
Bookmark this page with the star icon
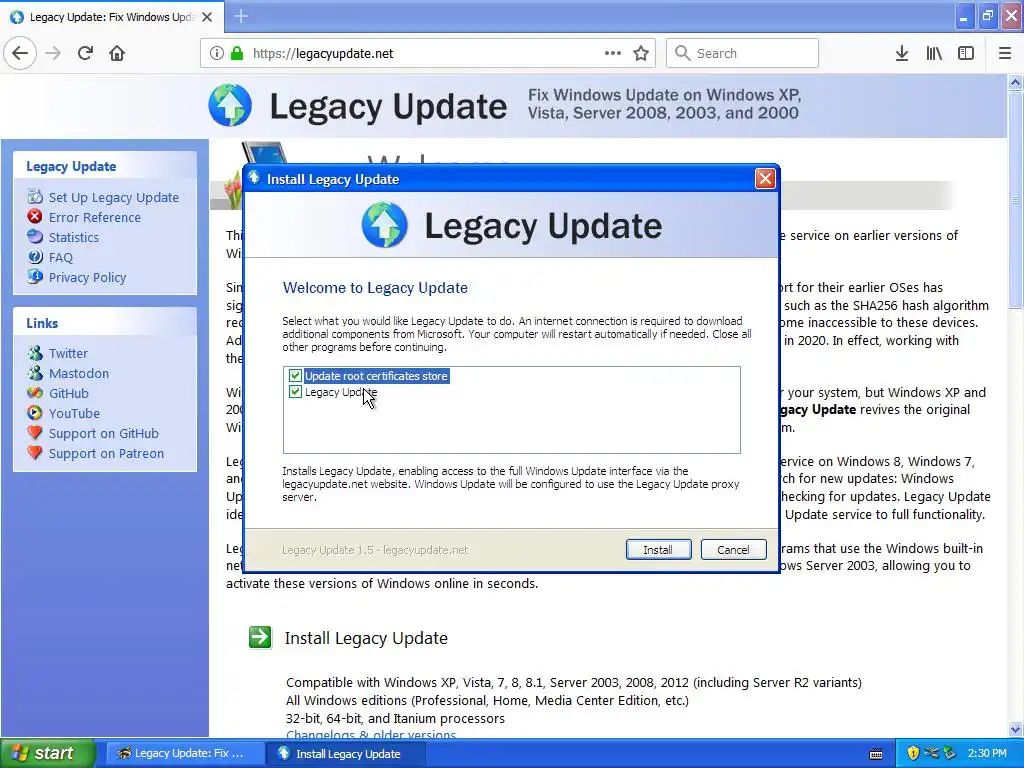[641, 54]
